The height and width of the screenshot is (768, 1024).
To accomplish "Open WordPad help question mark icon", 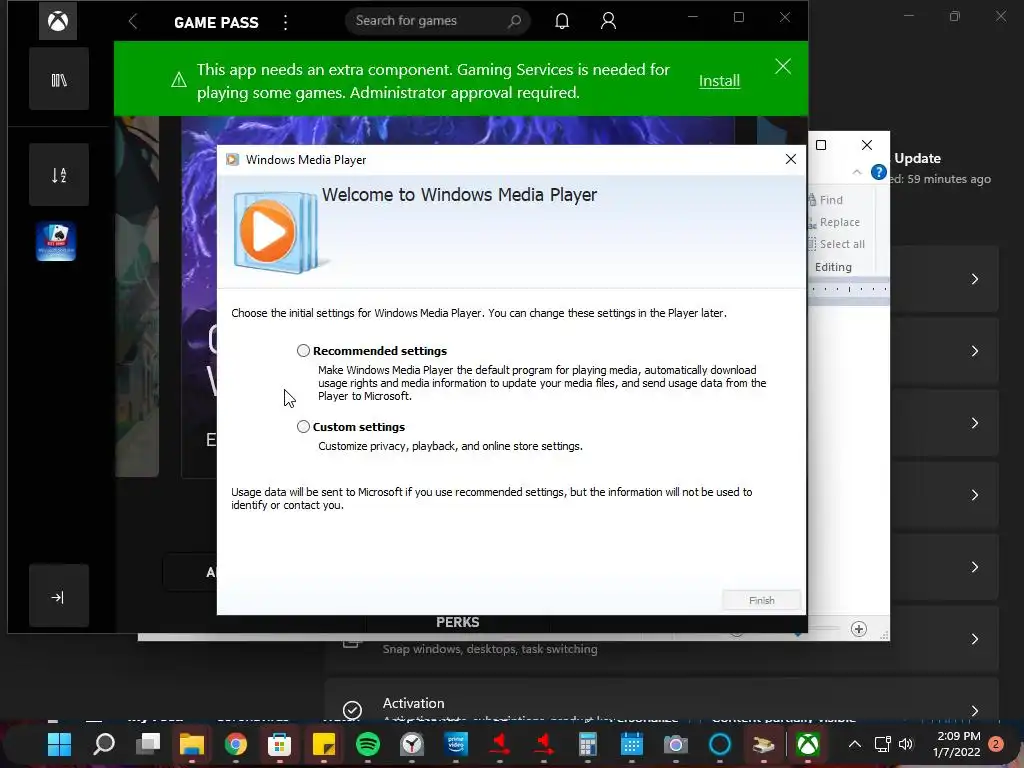I will 879,172.
